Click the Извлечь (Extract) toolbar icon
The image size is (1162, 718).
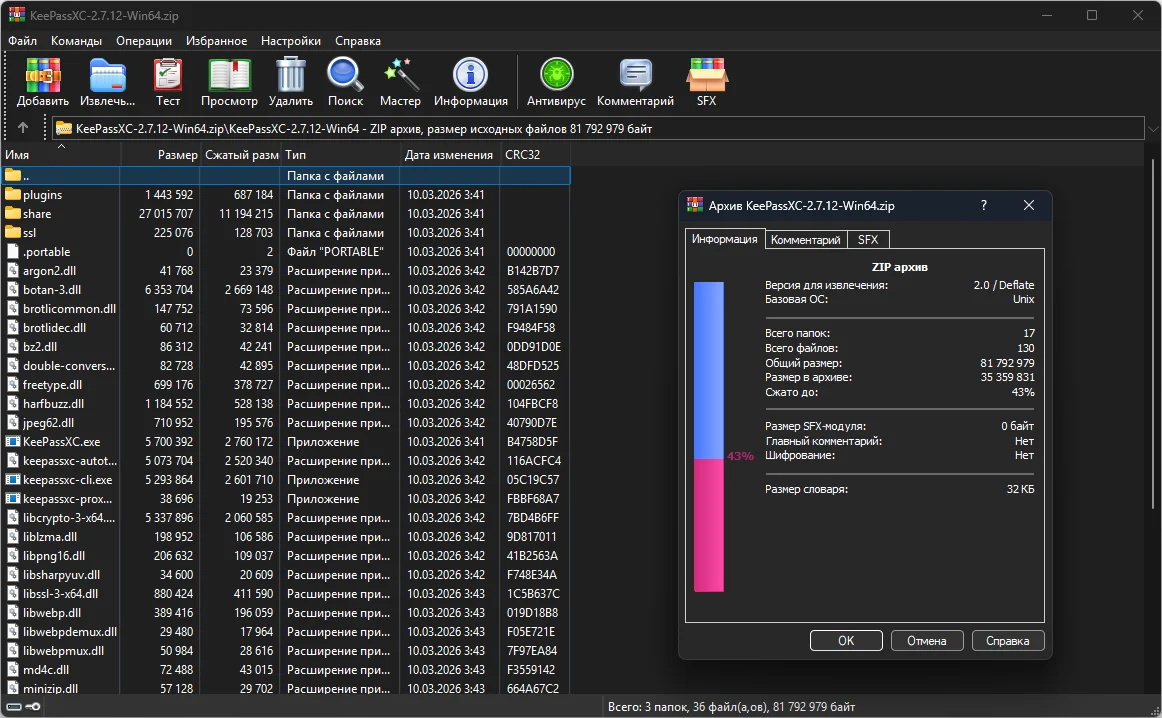pos(107,82)
